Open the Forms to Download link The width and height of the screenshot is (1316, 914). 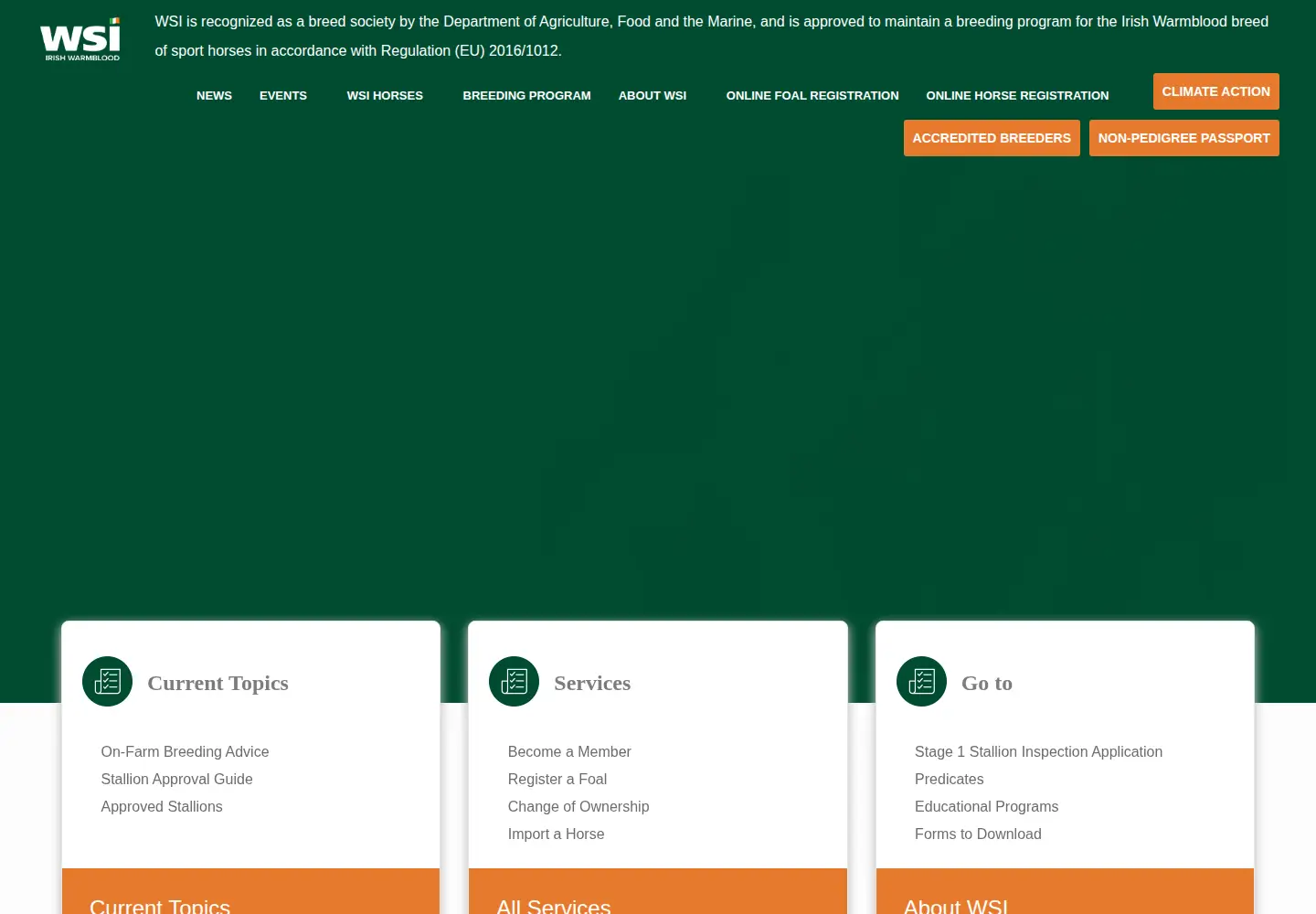click(x=978, y=834)
